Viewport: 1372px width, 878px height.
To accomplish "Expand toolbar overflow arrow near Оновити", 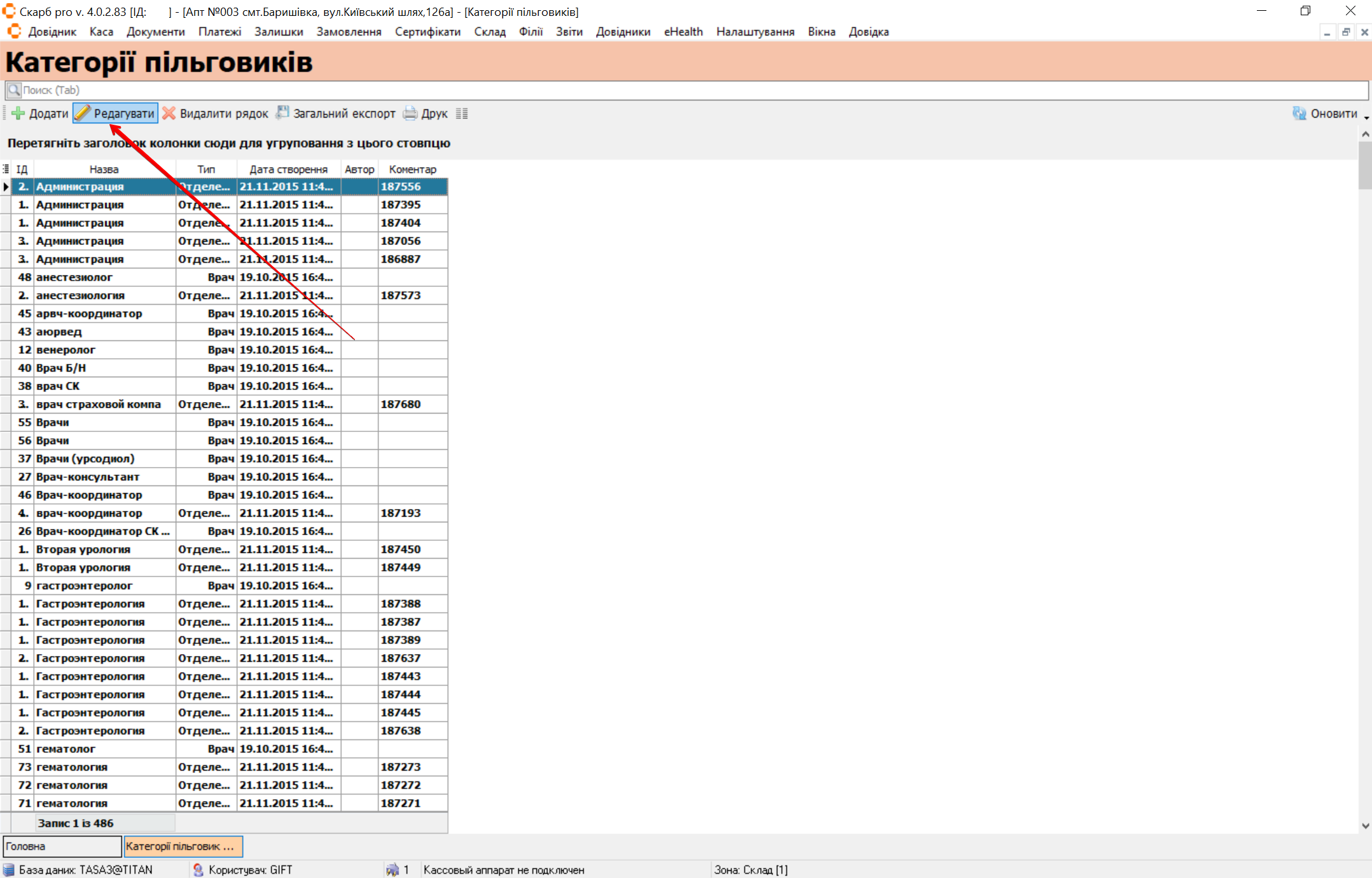I will (x=1366, y=118).
